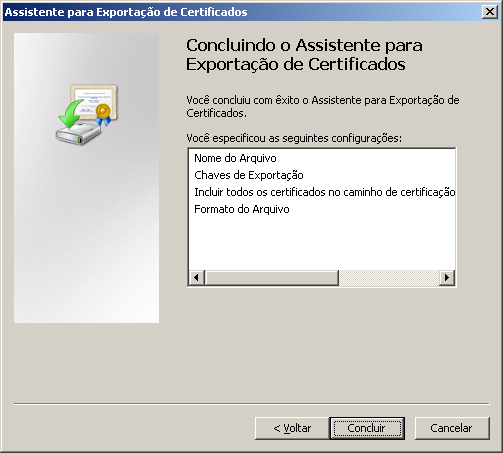This screenshot has height=453, width=503.
Task: Close the Assistente para Exportação de Certificados window
Action: click(490, 12)
